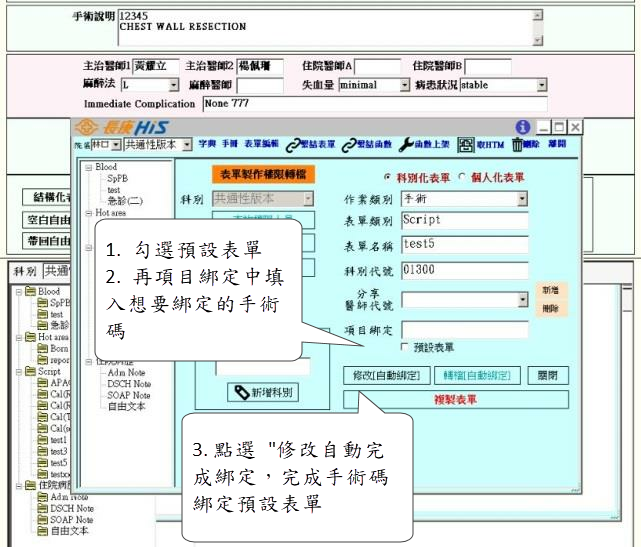Open the blue info icon
This screenshot has width=641, height=547.
pos(522,127)
